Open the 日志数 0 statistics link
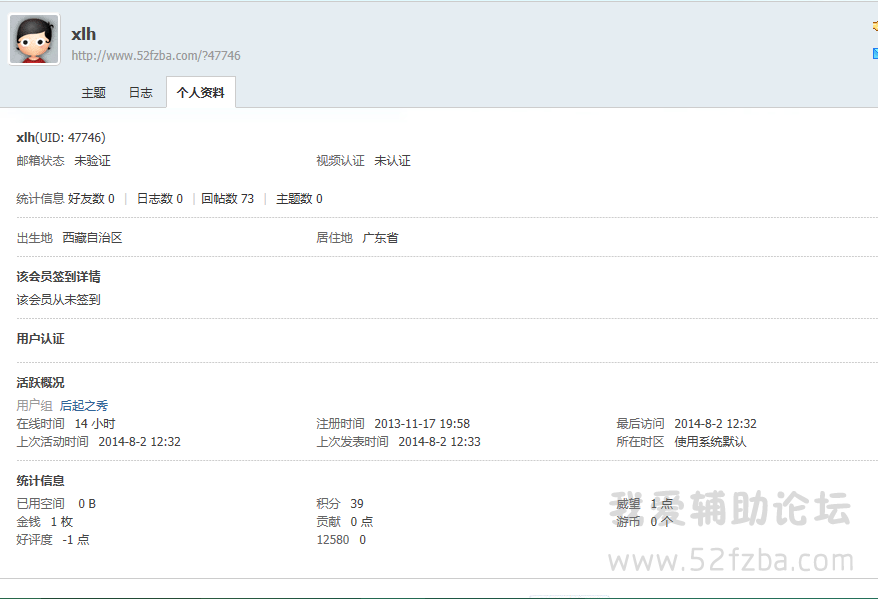The height and width of the screenshot is (599, 878). click(x=159, y=199)
